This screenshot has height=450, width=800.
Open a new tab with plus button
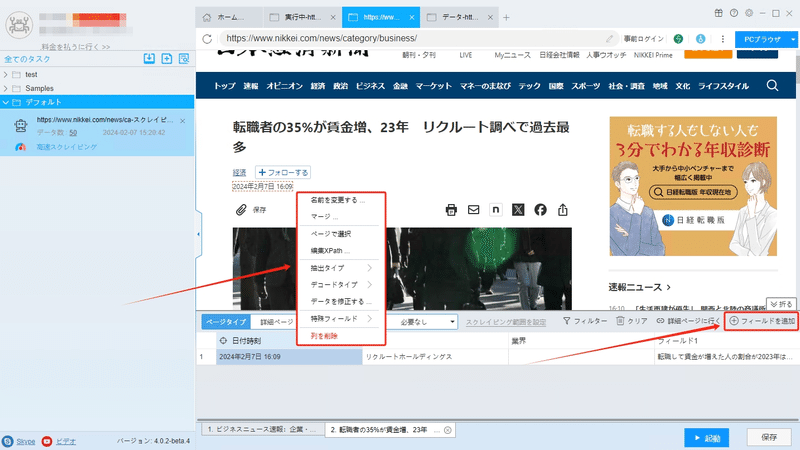tap(506, 17)
